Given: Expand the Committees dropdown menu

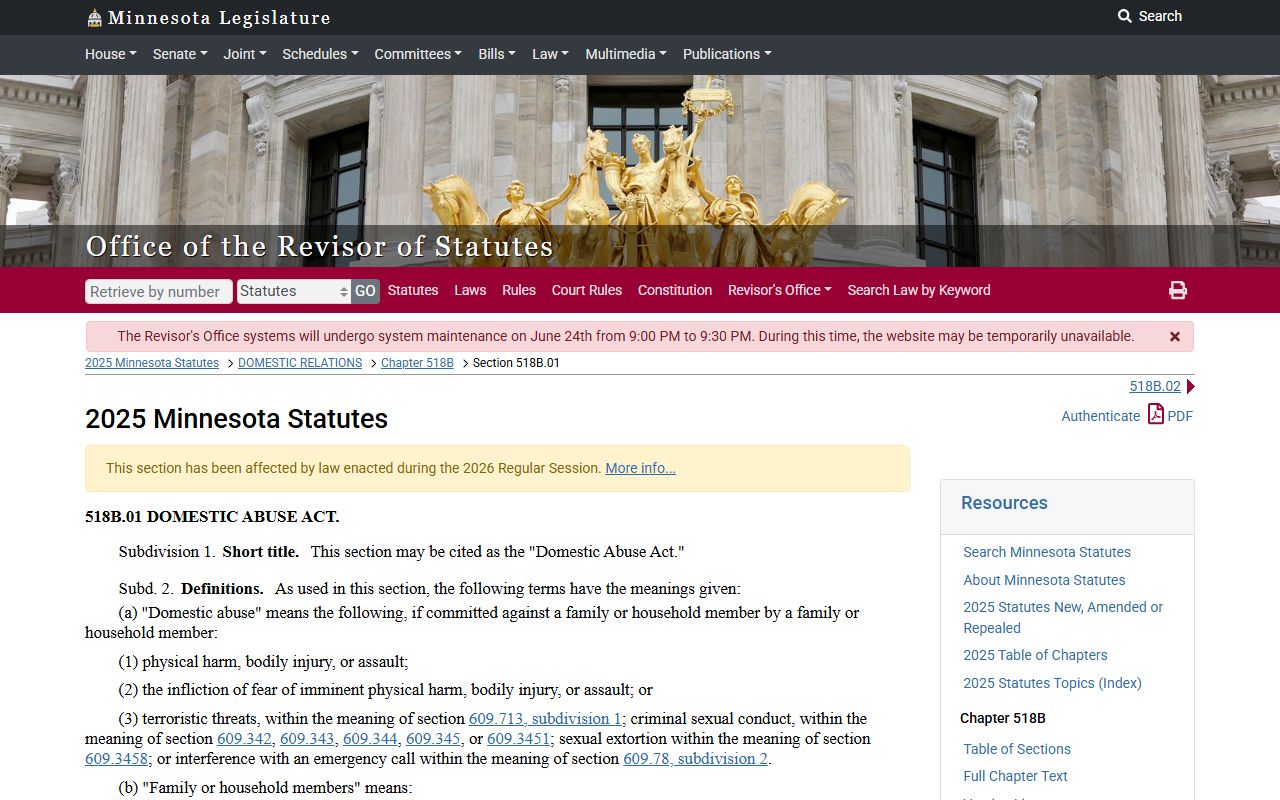Looking at the screenshot, I should 418,54.
